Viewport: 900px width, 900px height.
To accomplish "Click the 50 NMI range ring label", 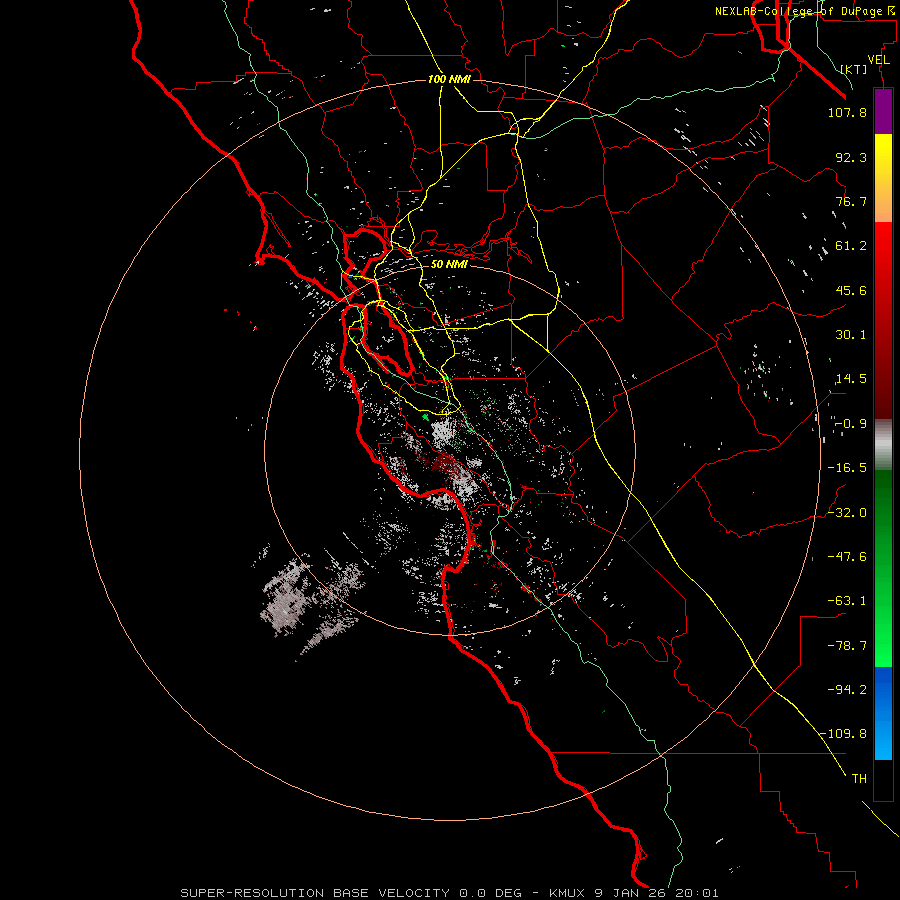I will (x=449, y=264).
